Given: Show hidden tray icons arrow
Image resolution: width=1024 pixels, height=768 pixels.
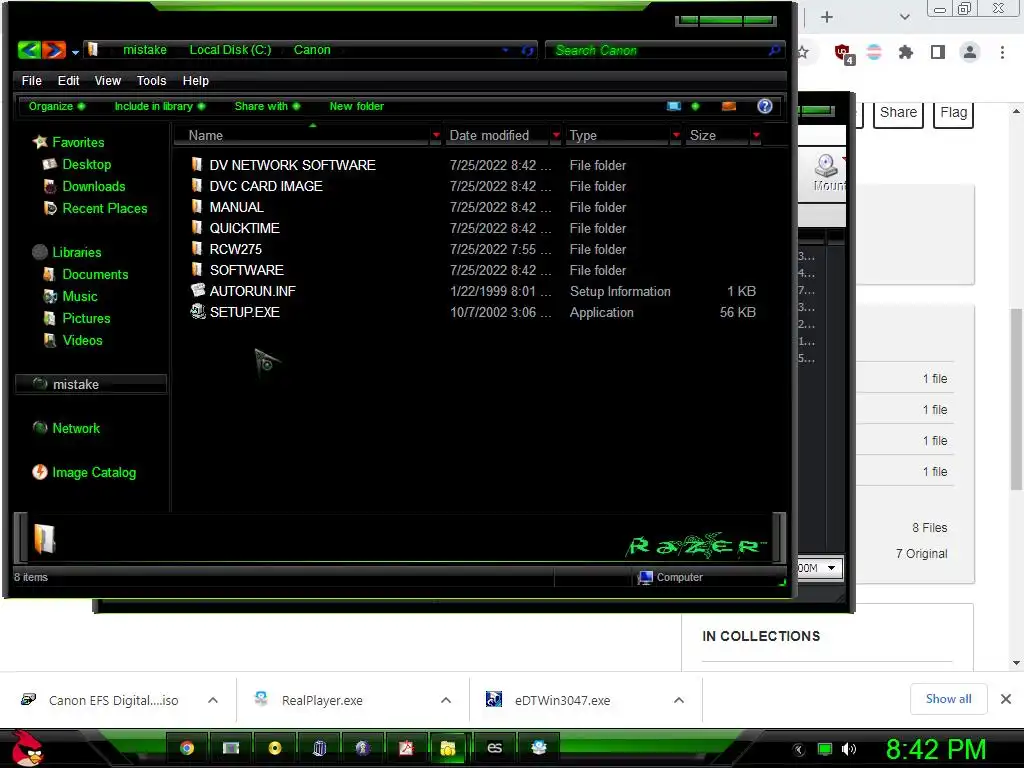Looking at the screenshot, I should click(x=799, y=749).
